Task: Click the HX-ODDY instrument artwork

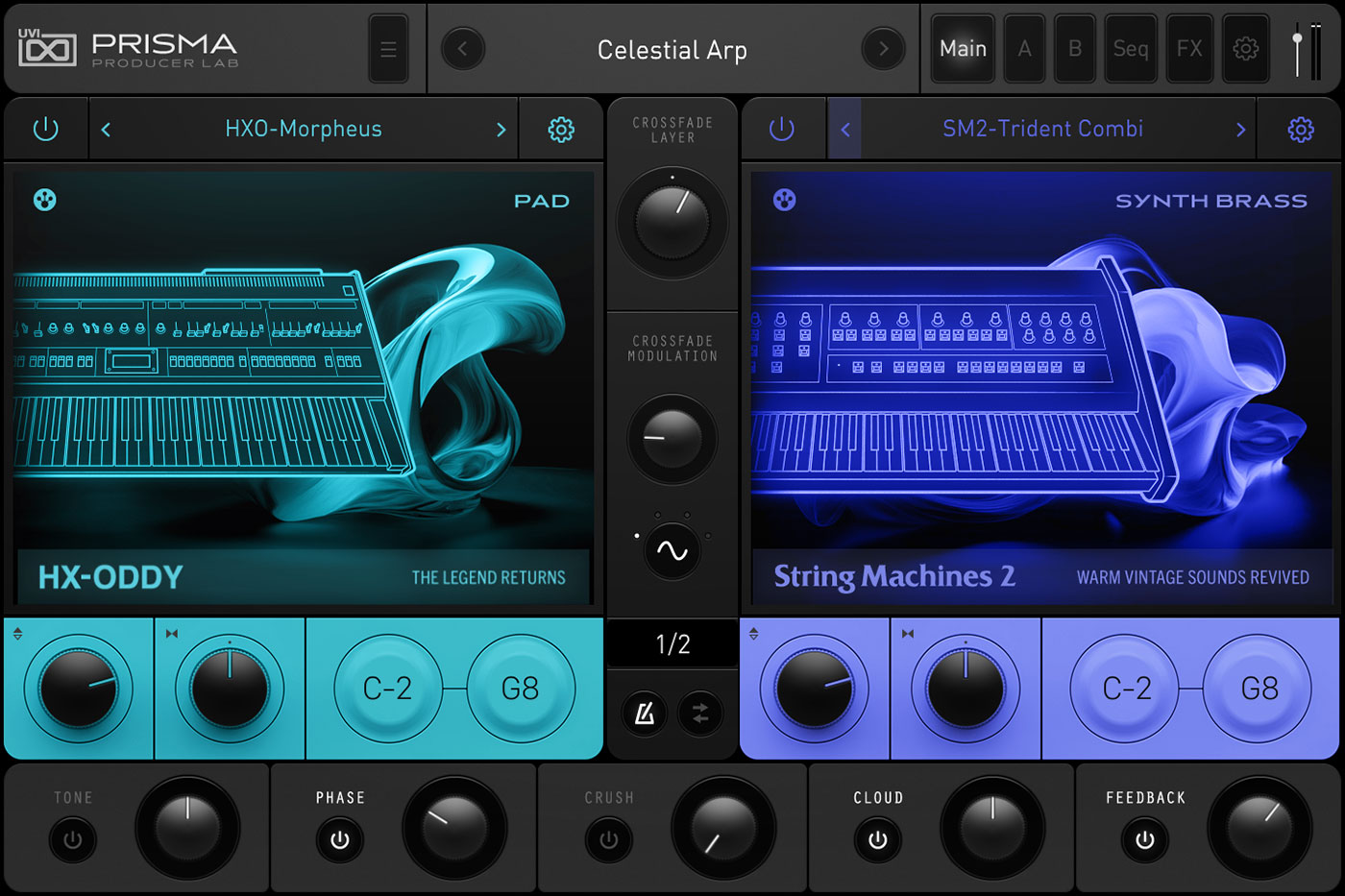Action: (303, 388)
